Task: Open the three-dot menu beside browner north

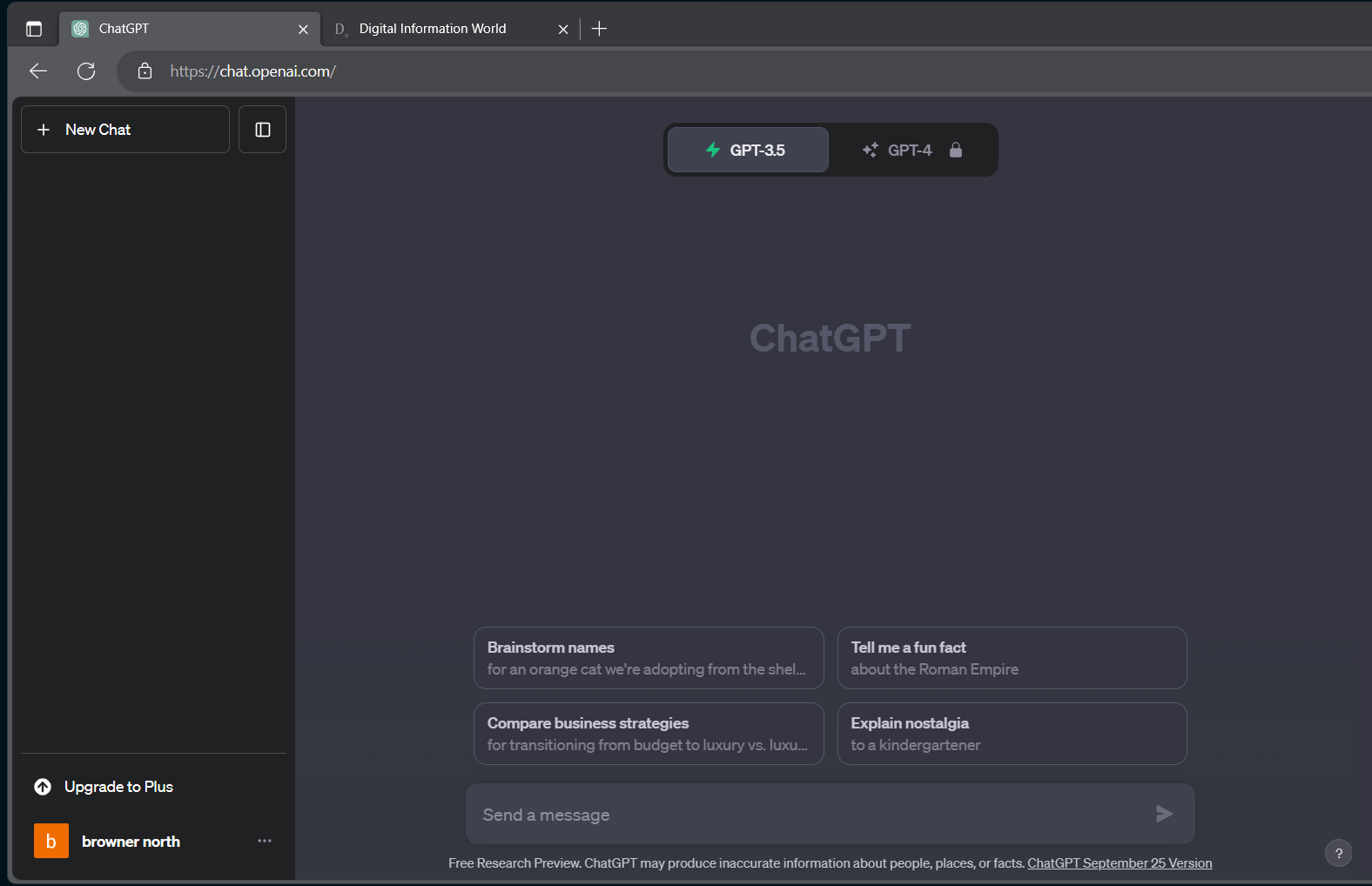Action: [x=265, y=841]
